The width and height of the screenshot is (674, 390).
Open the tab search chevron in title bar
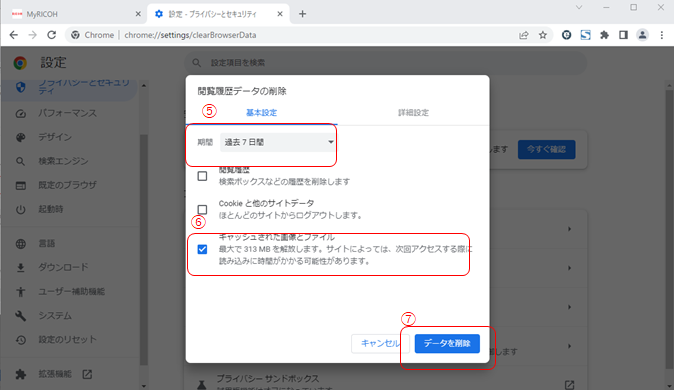(x=579, y=7)
